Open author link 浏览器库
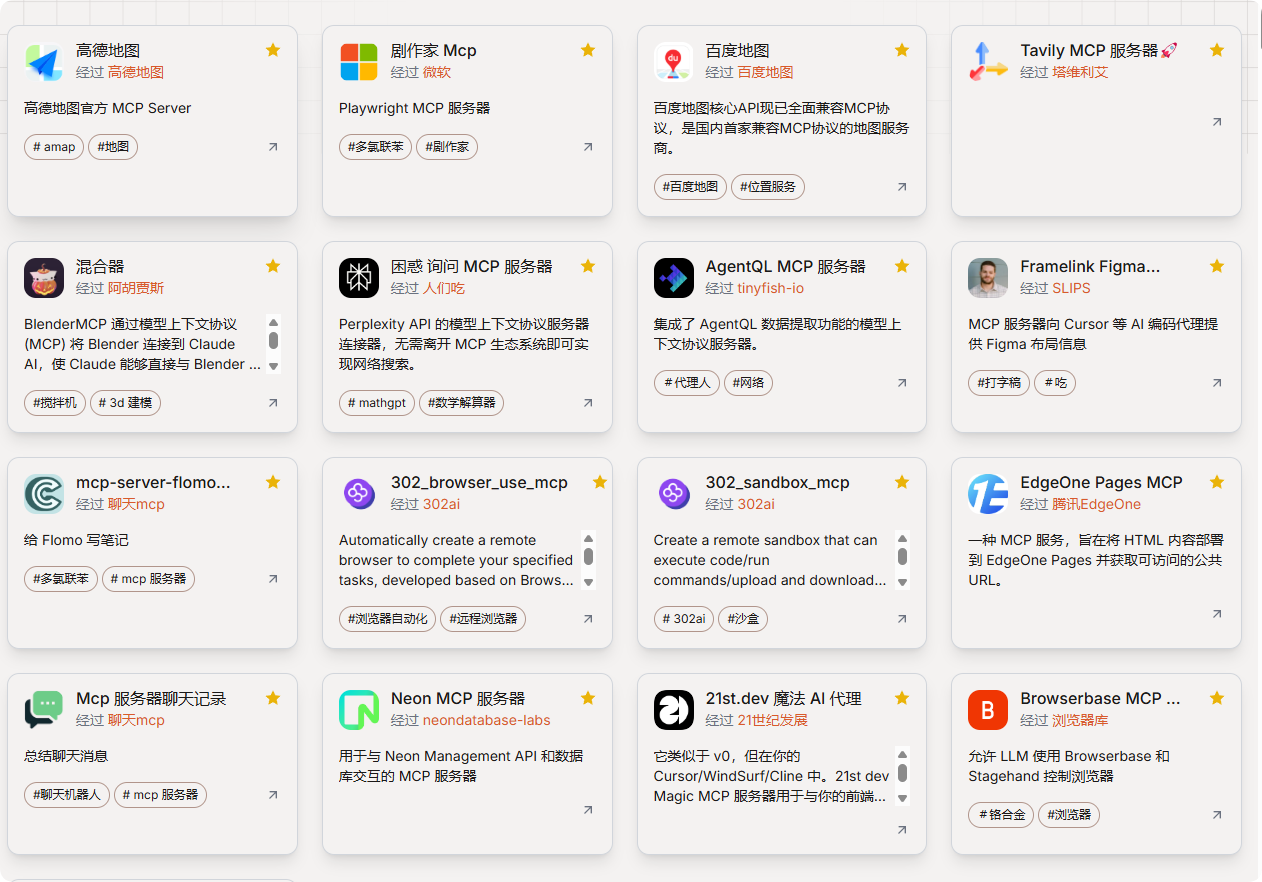 click(x=1080, y=720)
